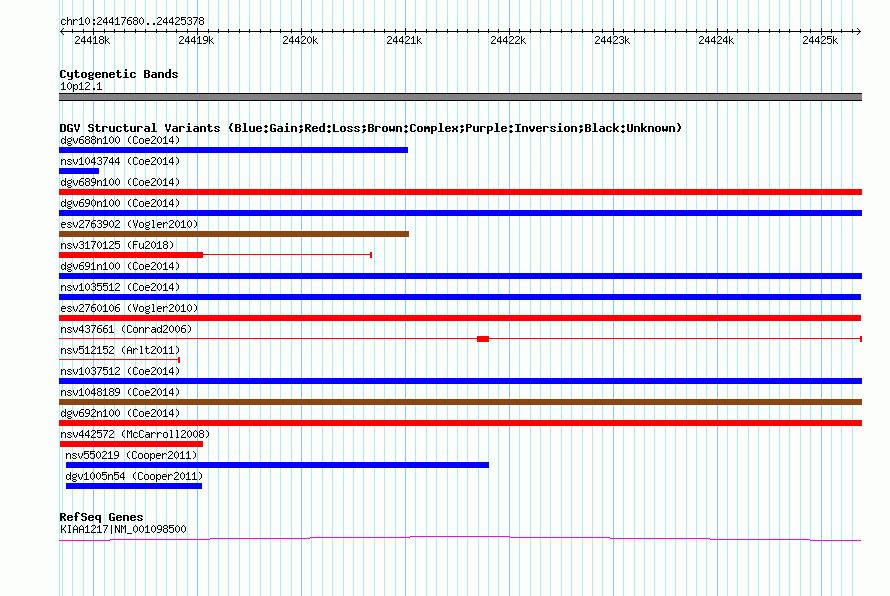Select the red nsv442572 loss bar

click(x=131, y=444)
